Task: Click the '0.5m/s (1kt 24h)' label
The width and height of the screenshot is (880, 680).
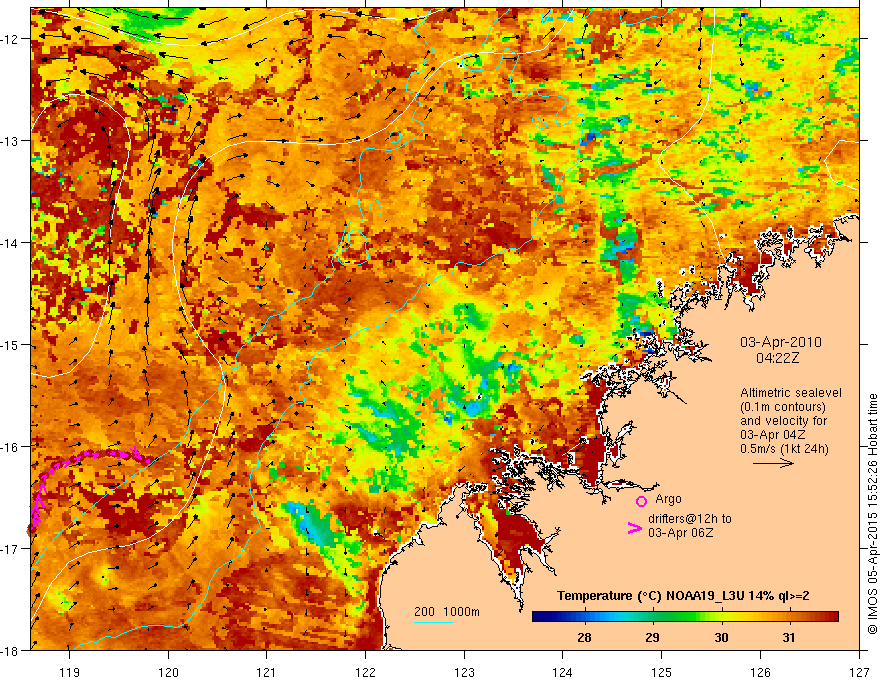Action: pos(784,449)
